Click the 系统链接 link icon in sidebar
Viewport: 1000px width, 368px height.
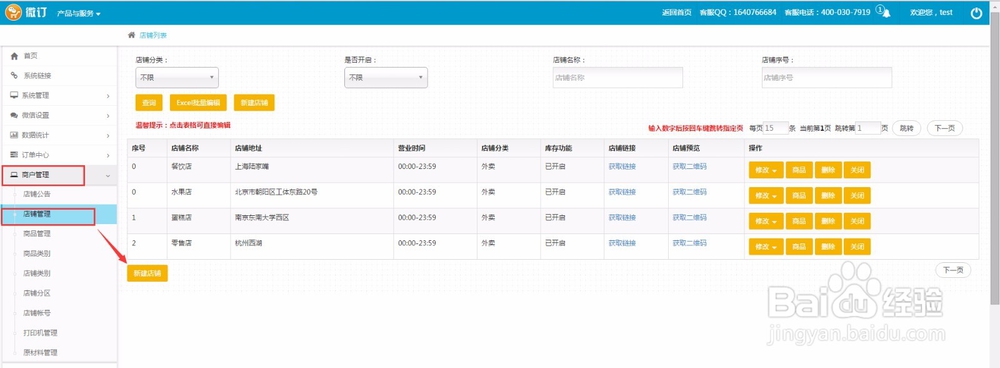click(x=14, y=76)
